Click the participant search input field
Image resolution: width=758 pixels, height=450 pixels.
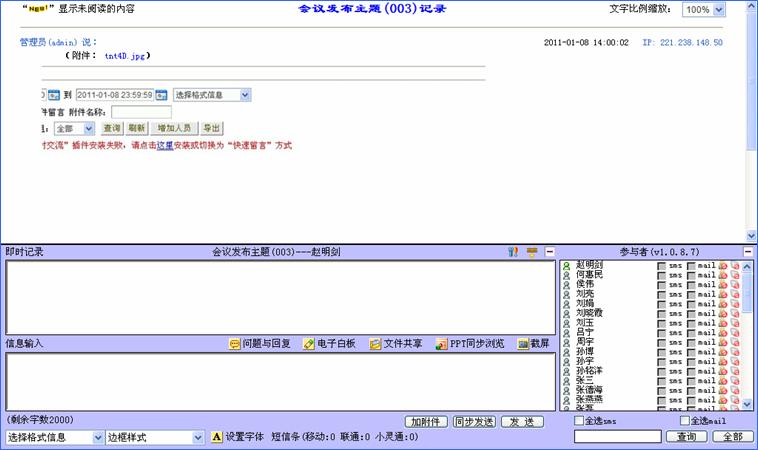point(617,437)
